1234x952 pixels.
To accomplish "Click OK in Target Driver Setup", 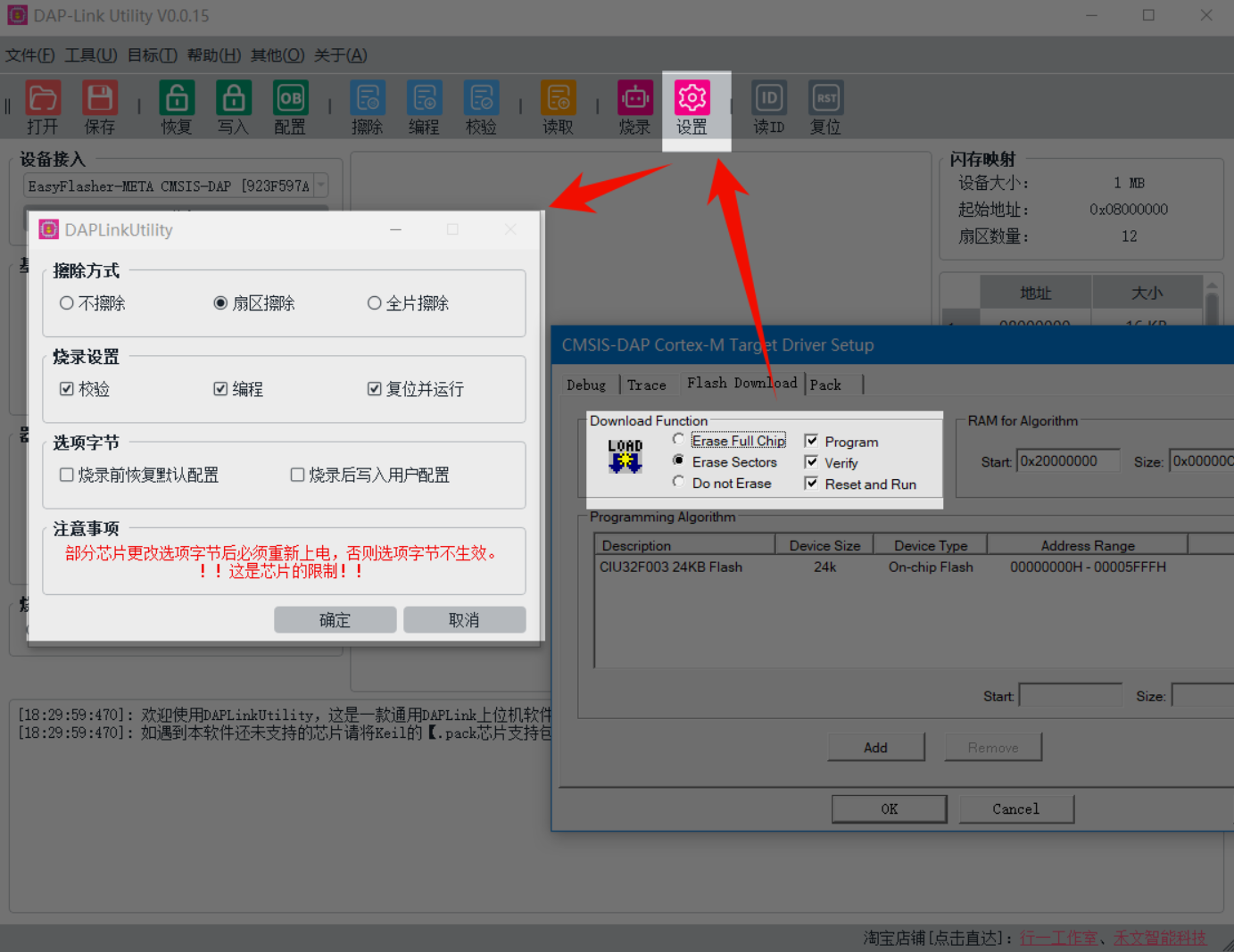I will [890, 809].
